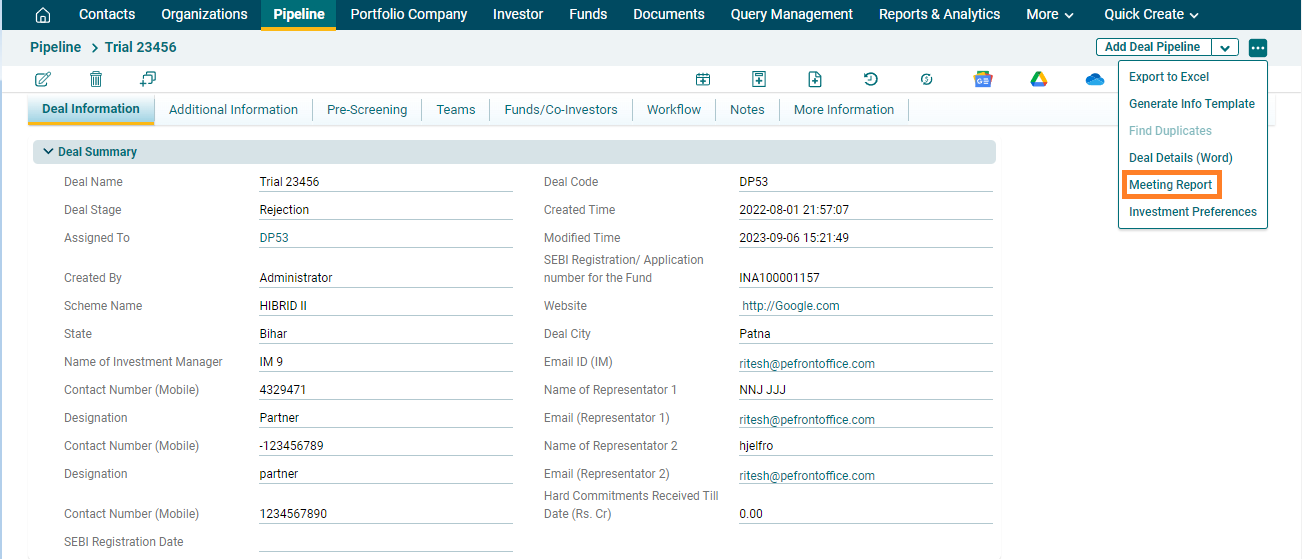1302x559 pixels.
Task: Click the delete trash icon
Action: coord(96,79)
